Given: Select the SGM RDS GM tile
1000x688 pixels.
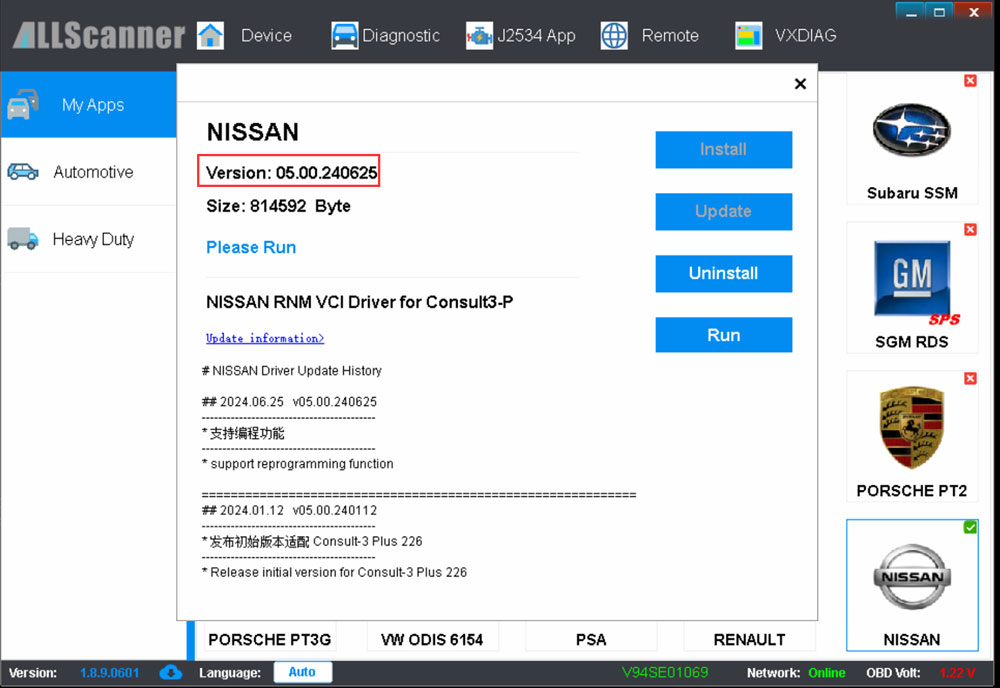Looking at the screenshot, I should [911, 287].
